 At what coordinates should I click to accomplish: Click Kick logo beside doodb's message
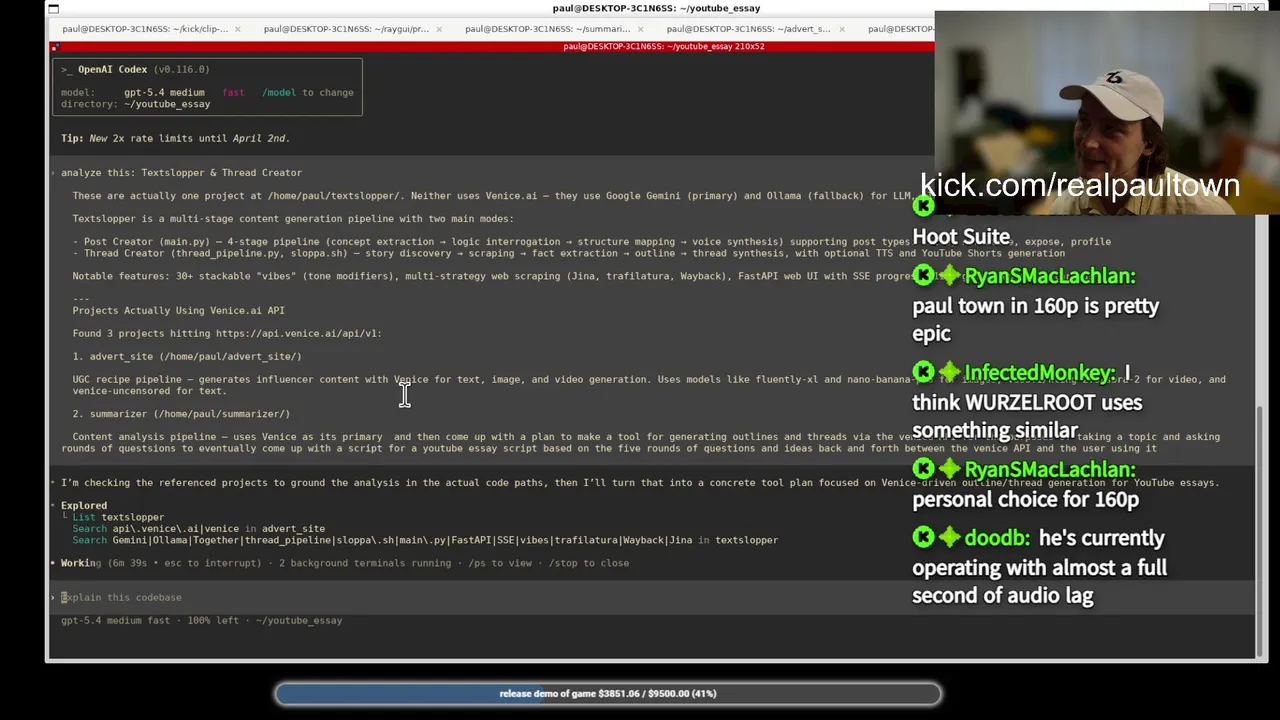pyautogui.click(x=923, y=538)
